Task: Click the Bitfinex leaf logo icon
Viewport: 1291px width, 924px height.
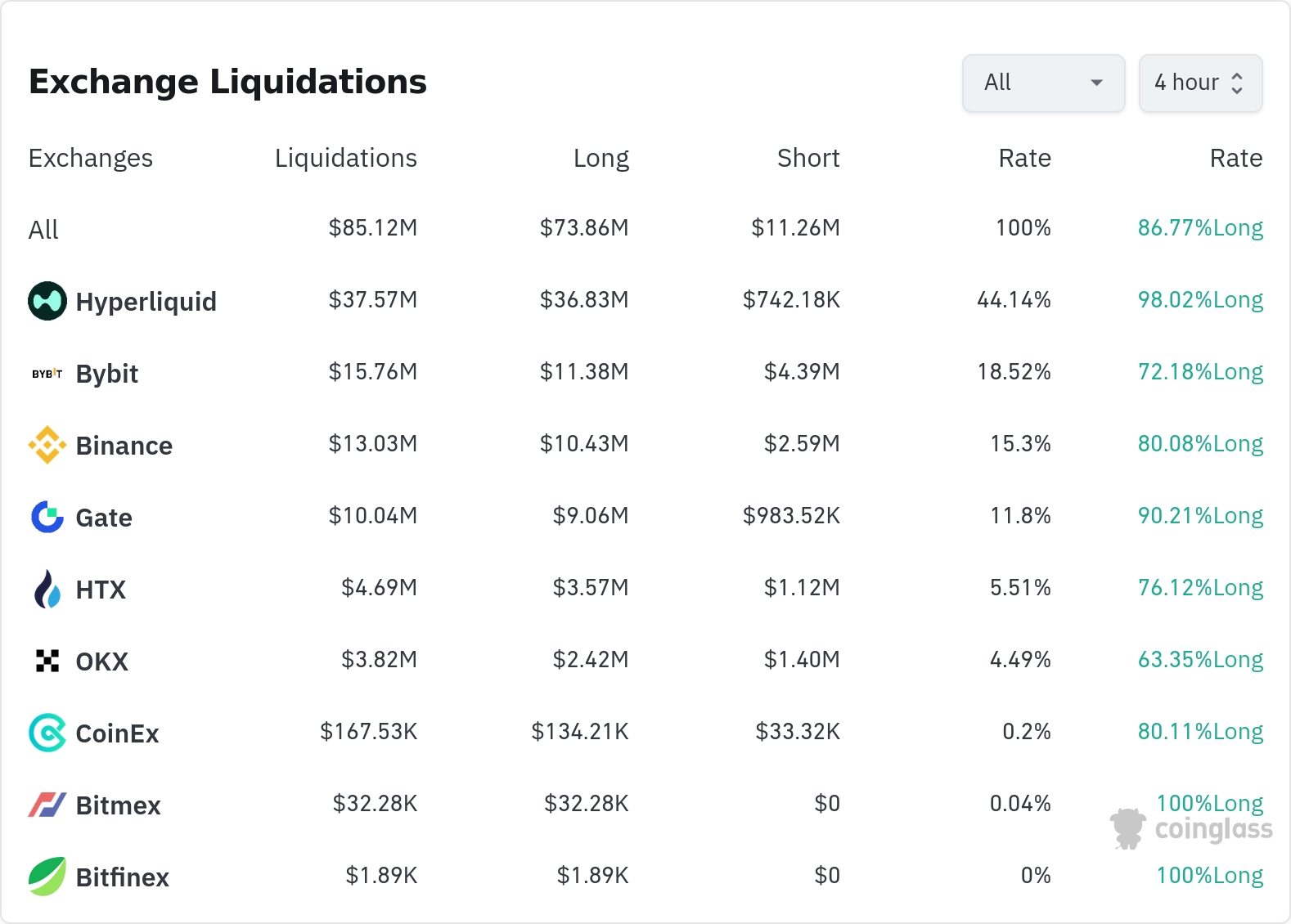Action: tap(47, 877)
